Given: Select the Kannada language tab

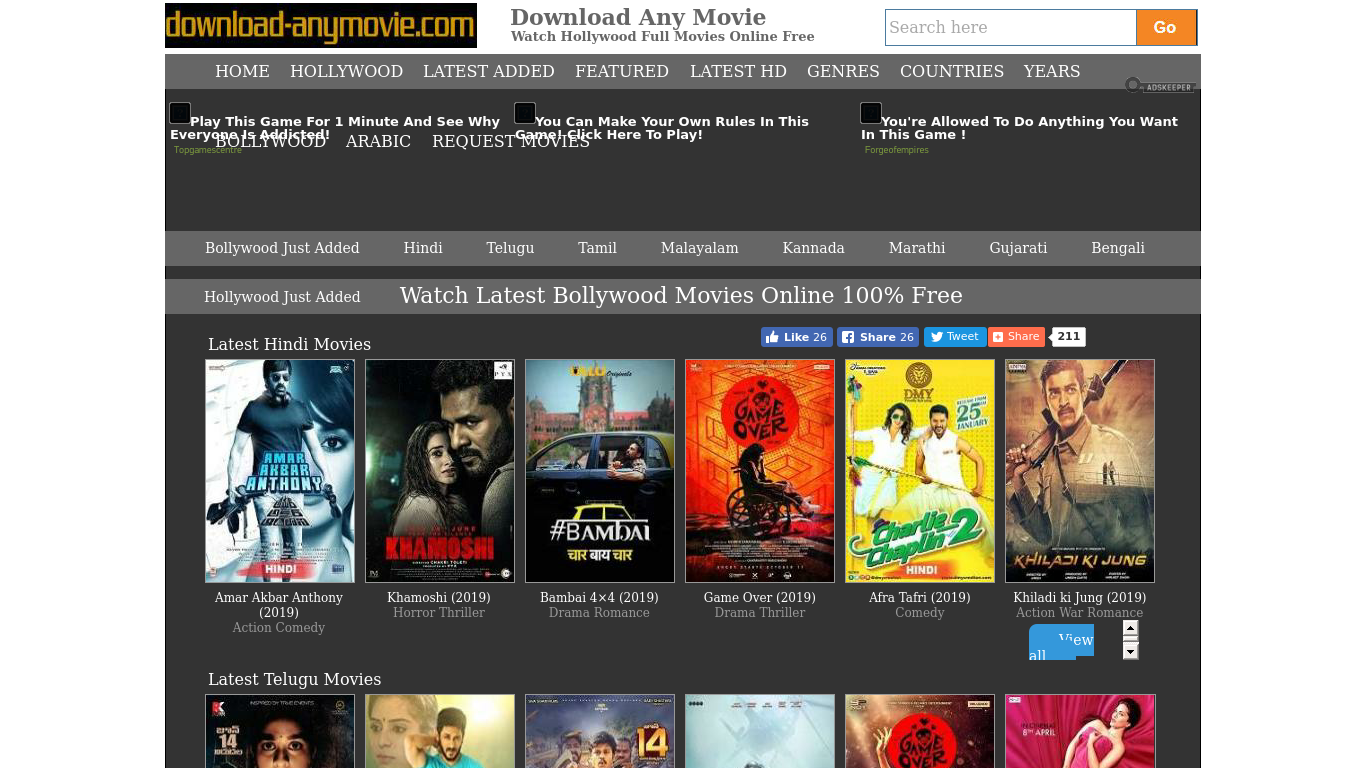Looking at the screenshot, I should point(813,248).
